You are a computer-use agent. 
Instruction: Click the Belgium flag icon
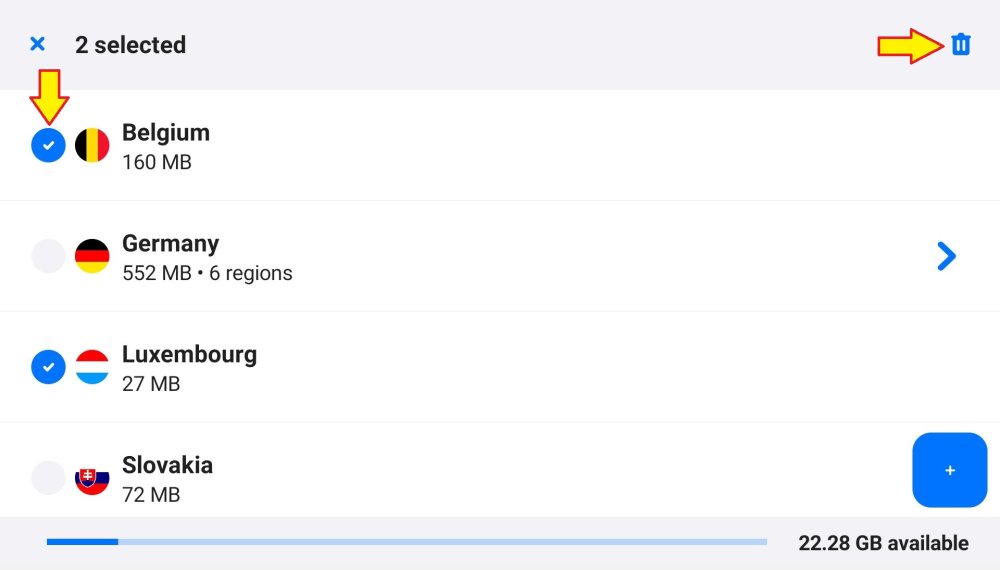pyautogui.click(x=92, y=146)
